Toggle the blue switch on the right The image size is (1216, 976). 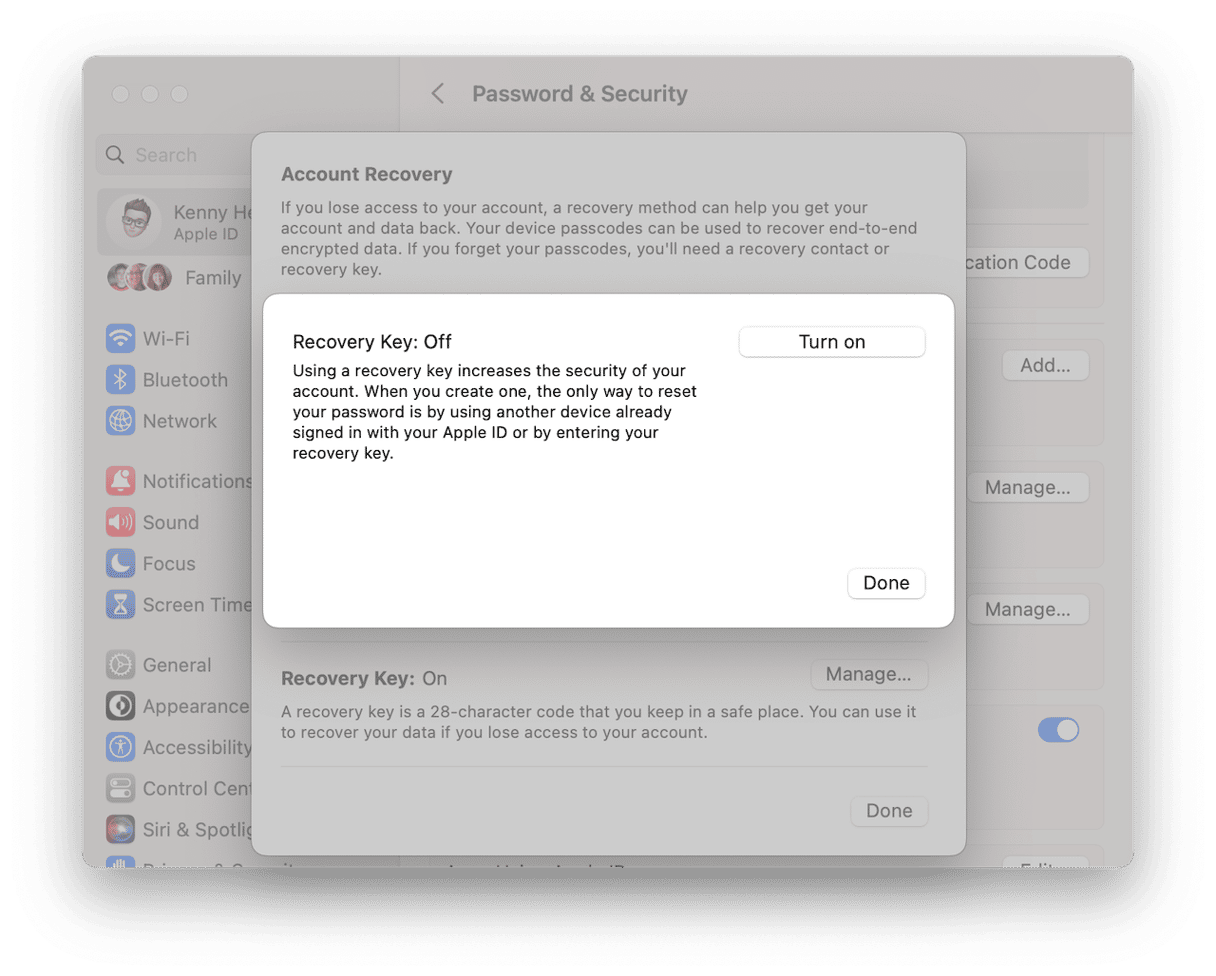[x=1058, y=730]
